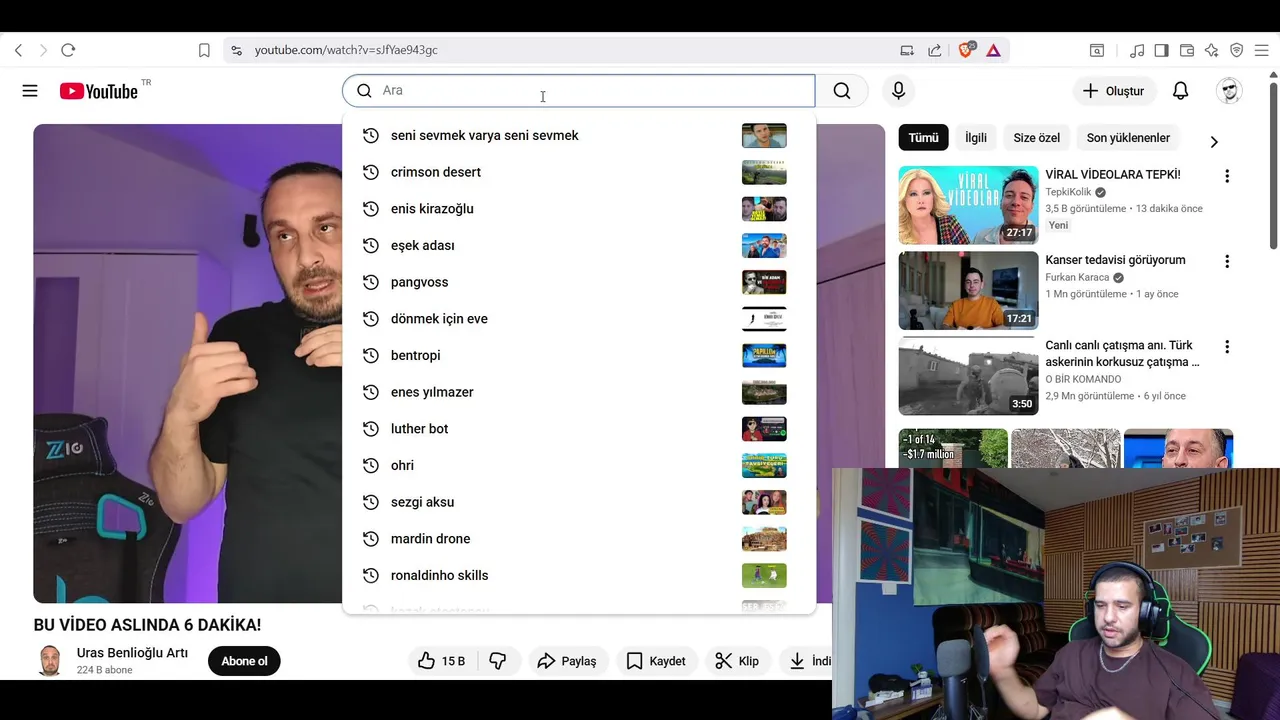Open options for Kanser tedavisi görüyorum video
The width and height of the screenshot is (1280, 720).
tap(1227, 261)
